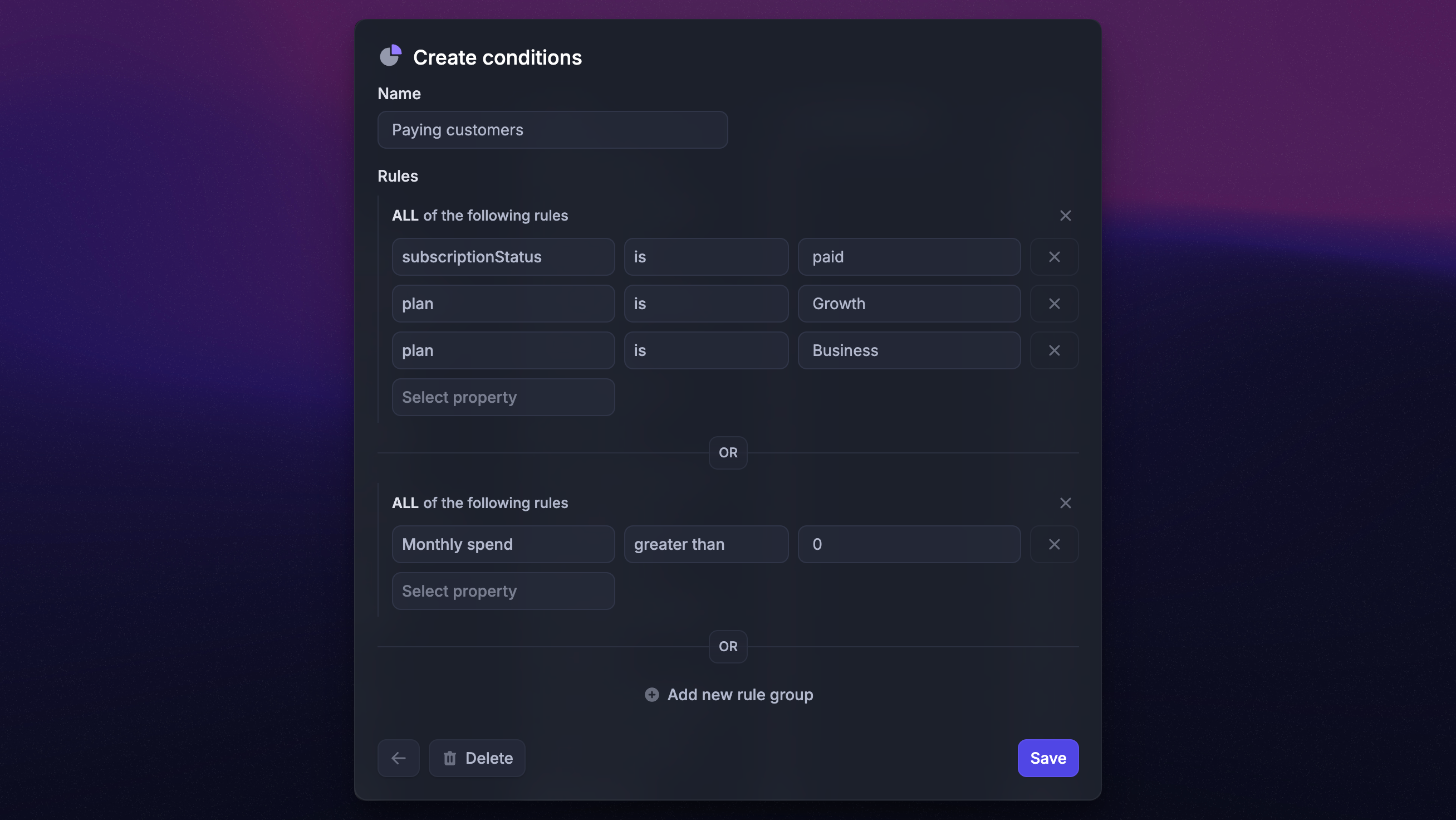Open the subscriptionStatus property dropdown
The width and height of the screenshot is (1456, 820).
tap(503, 257)
